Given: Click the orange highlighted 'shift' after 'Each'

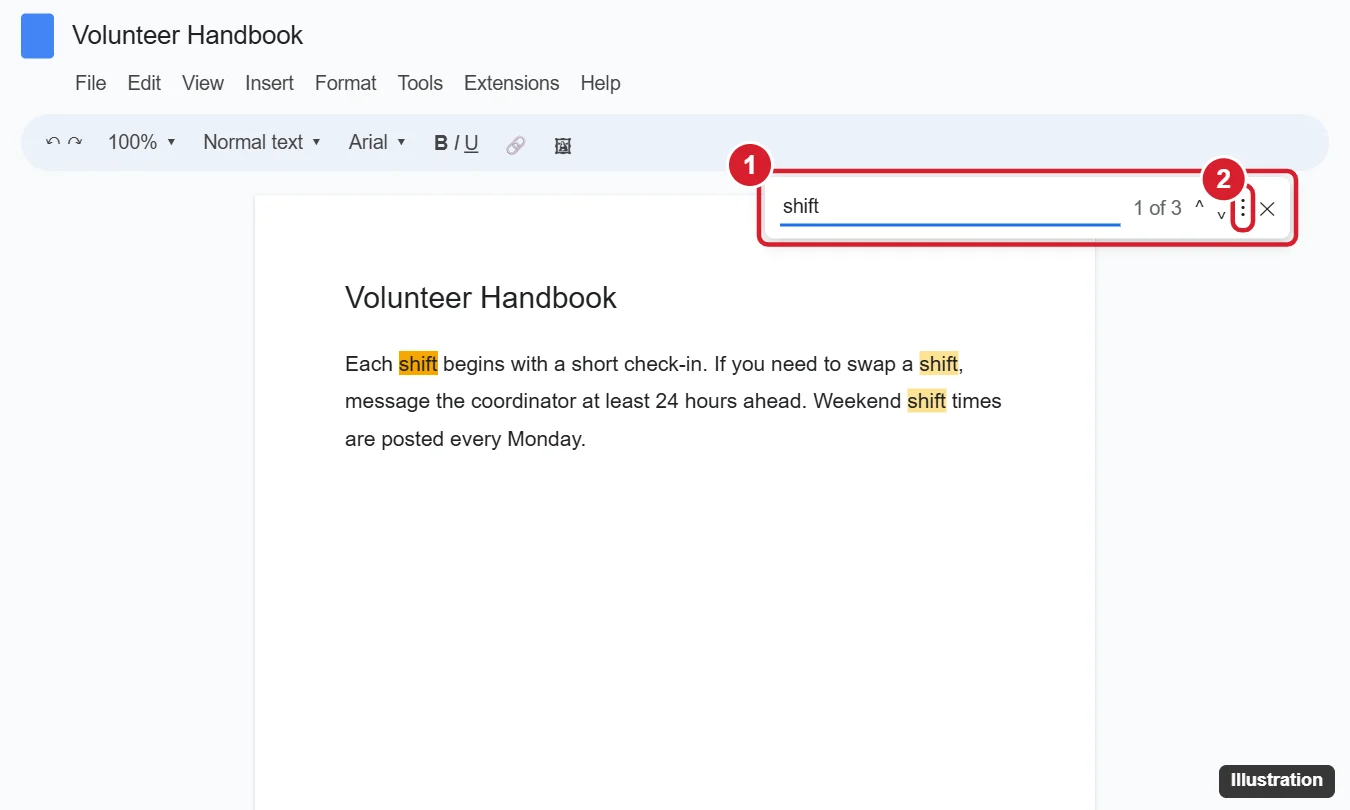Looking at the screenshot, I should click(x=418, y=363).
